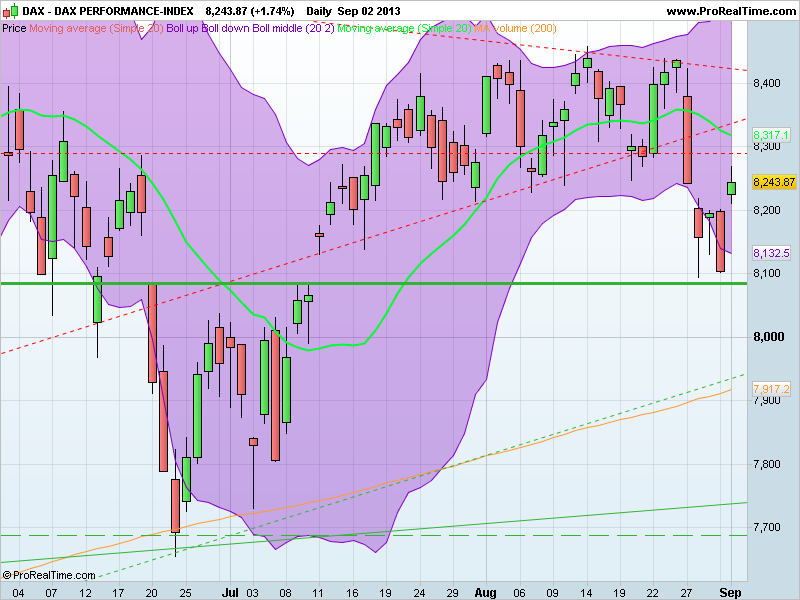Click the 11 date label on time axis

[x=318, y=593]
